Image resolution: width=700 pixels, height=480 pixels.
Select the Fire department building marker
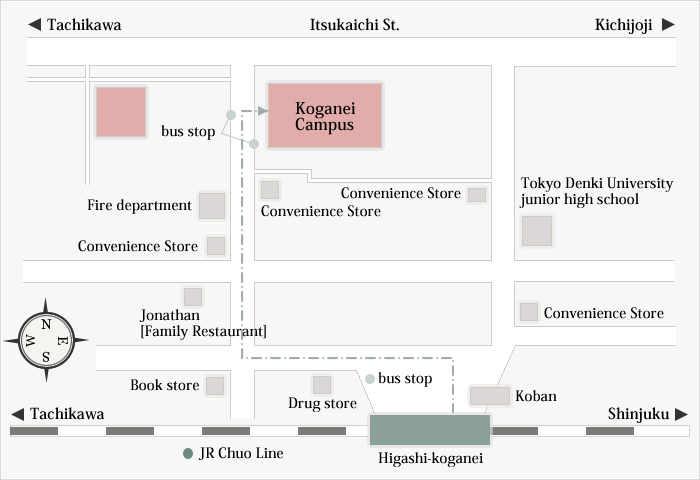click(212, 206)
